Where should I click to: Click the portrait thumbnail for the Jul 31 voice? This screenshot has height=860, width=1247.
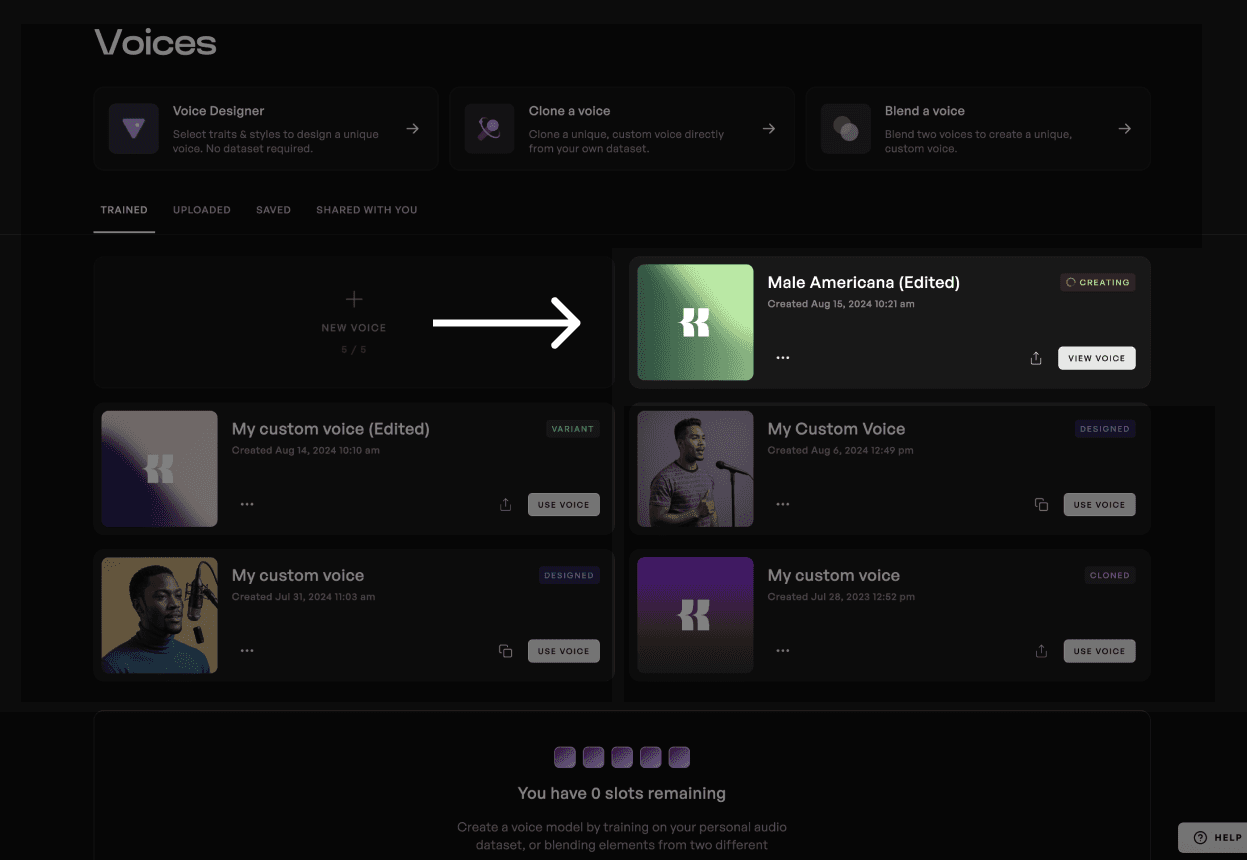point(160,615)
